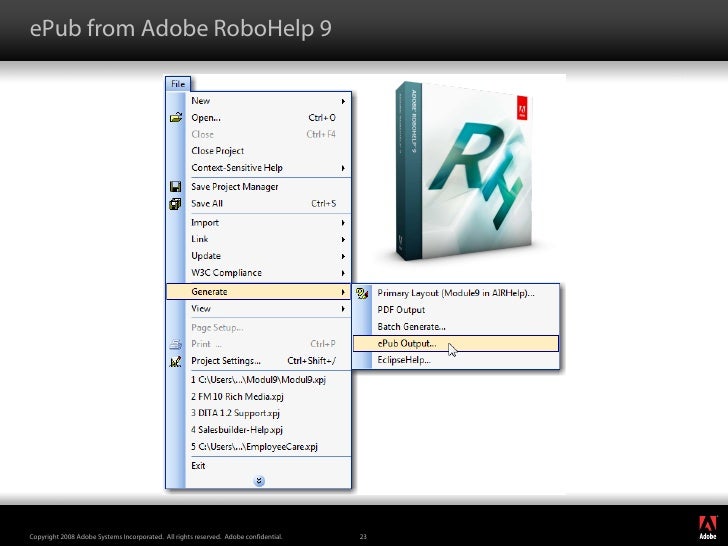The width and height of the screenshot is (728, 546).
Task: Expand the Link submenu arrow
Action: pyautogui.click(x=343, y=240)
